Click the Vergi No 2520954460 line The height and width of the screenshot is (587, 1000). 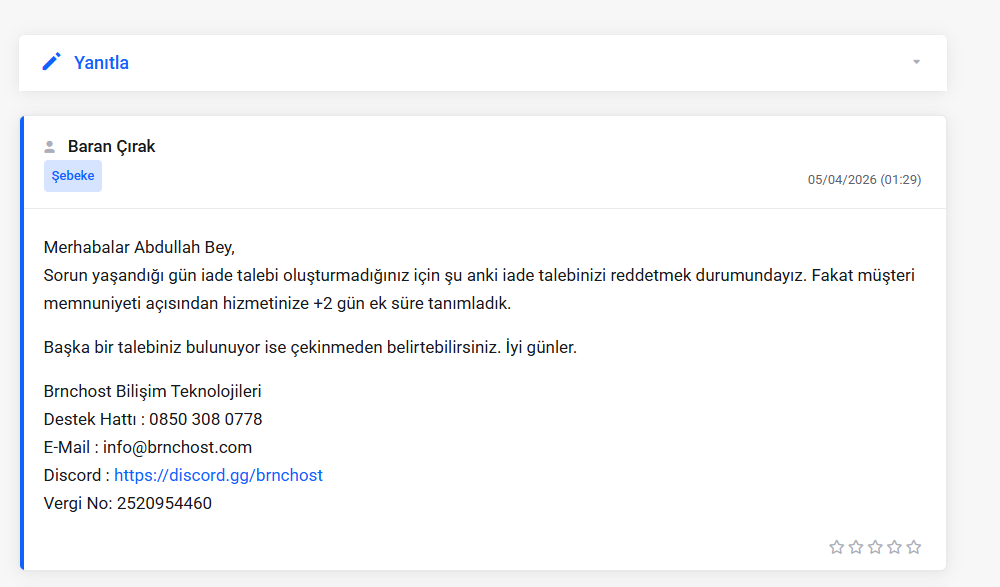pos(128,503)
